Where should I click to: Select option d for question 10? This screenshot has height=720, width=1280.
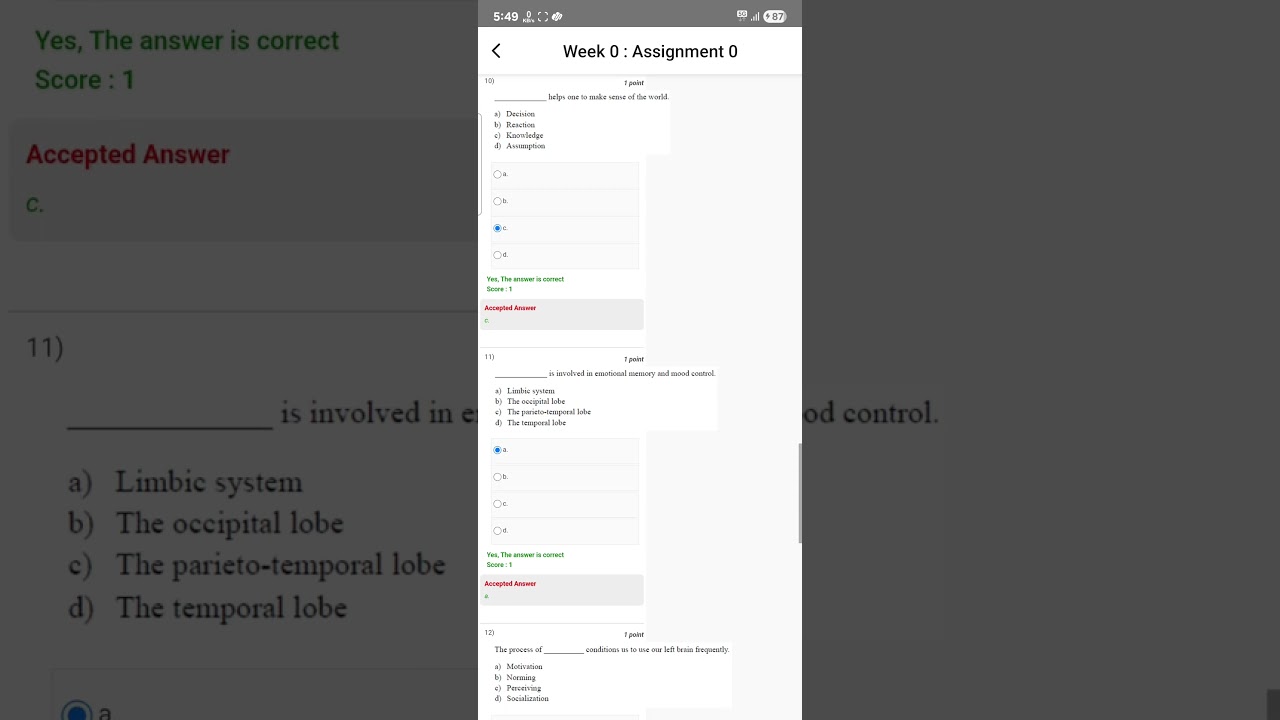point(497,255)
